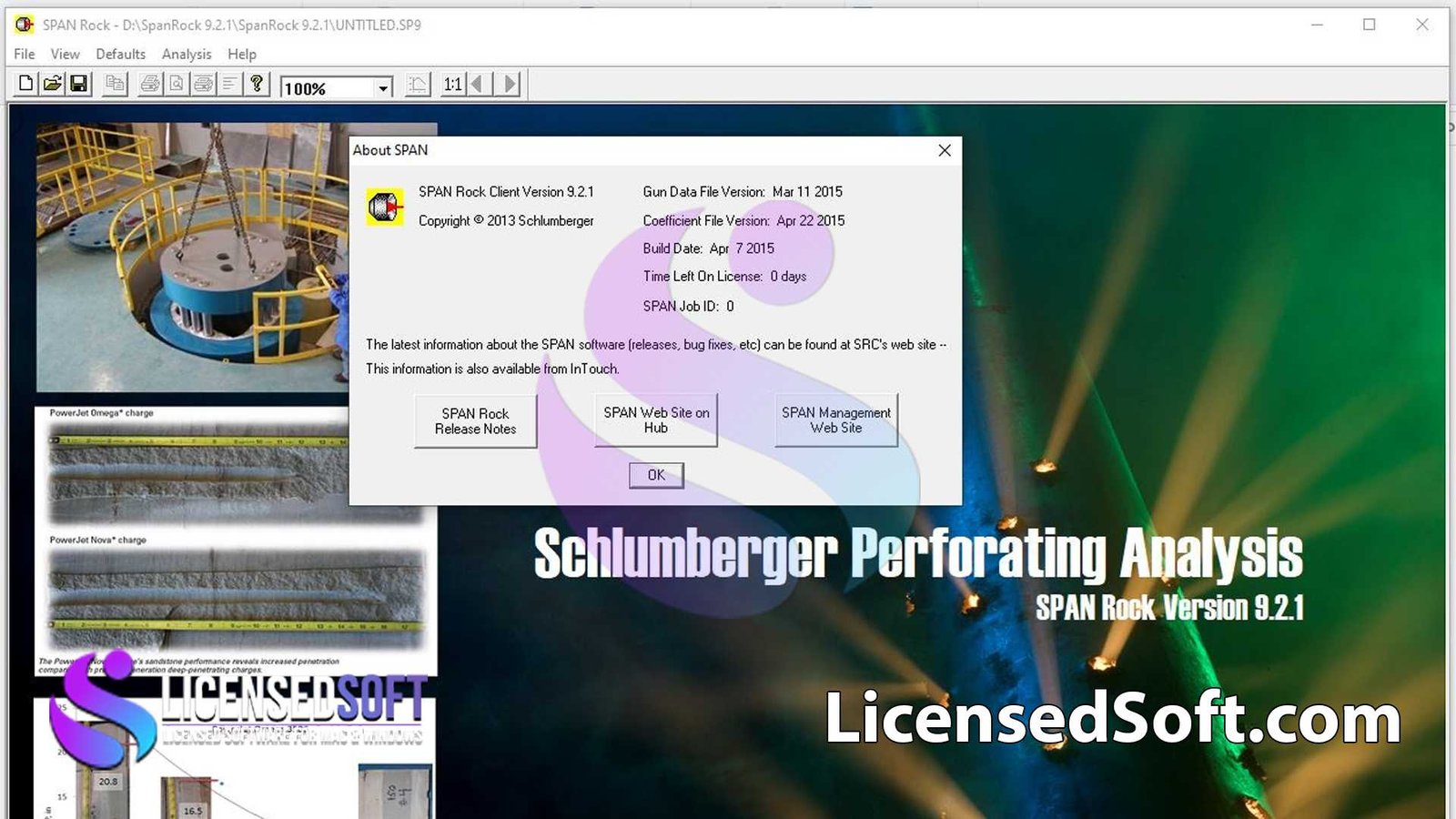This screenshot has width=1456, height=819.
Task: Open the Help menu
Action: click(242, 54)
